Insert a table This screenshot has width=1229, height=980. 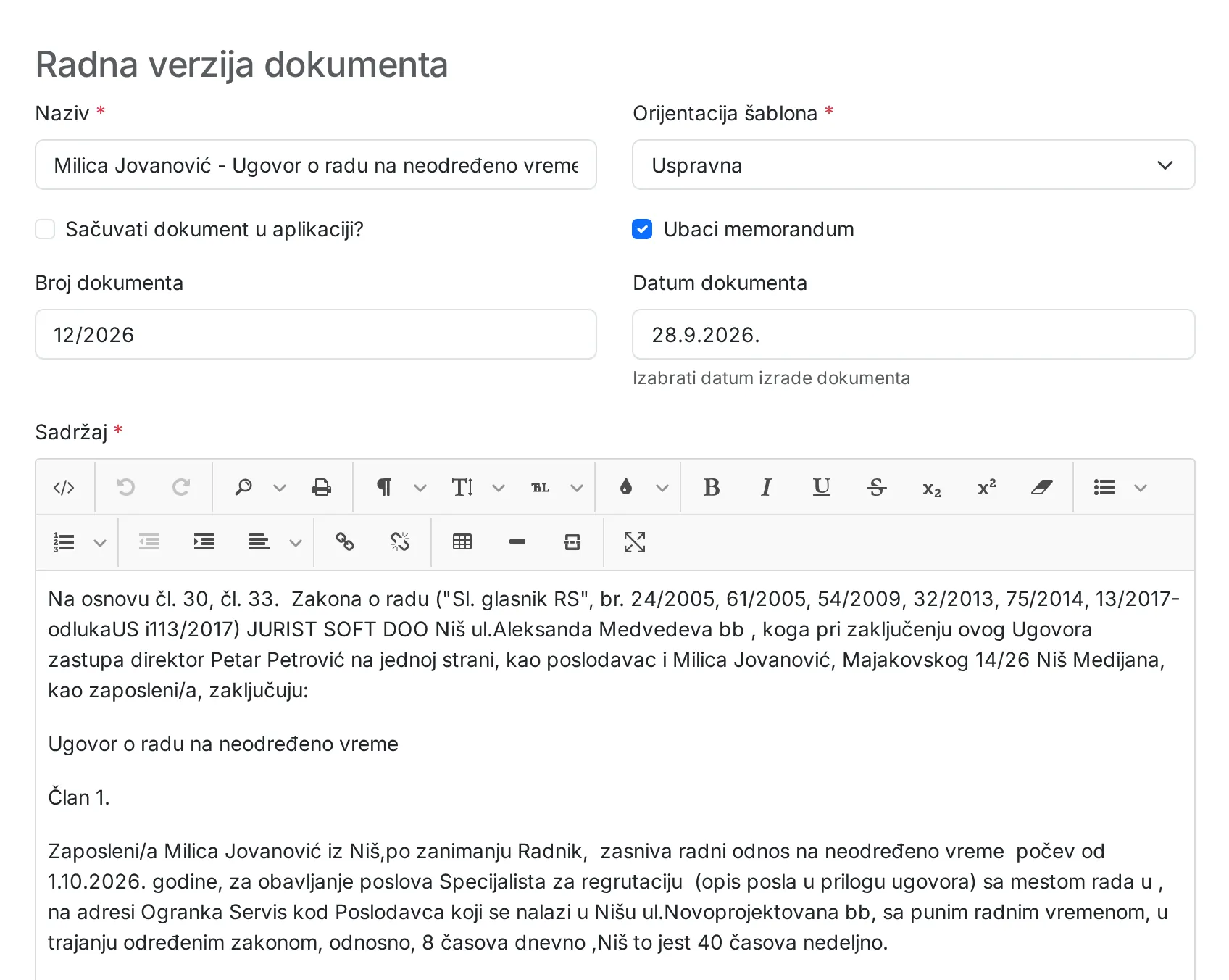coord(462,542)
